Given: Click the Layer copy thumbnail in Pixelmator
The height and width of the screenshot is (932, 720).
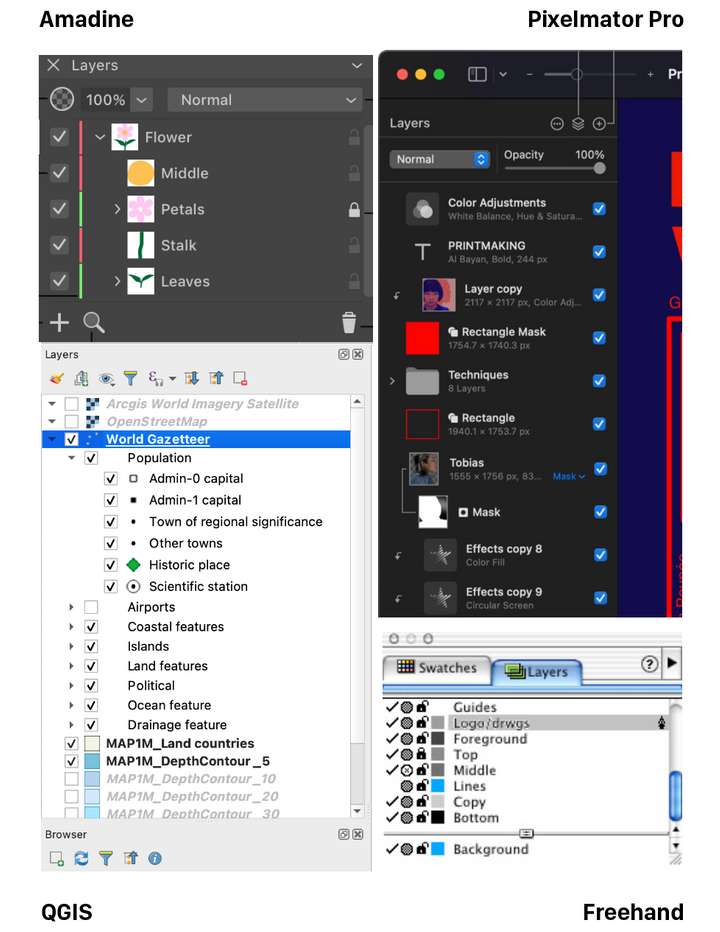Looking at the screenshot, I should (439, 295).
